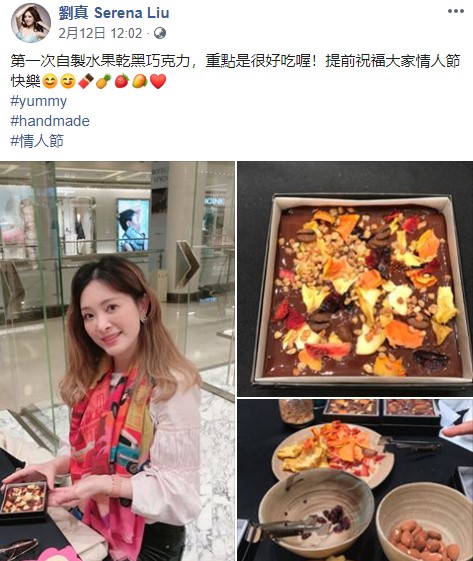
Task: Click the pineapple emoji in the caption
Action: point(104,81)
